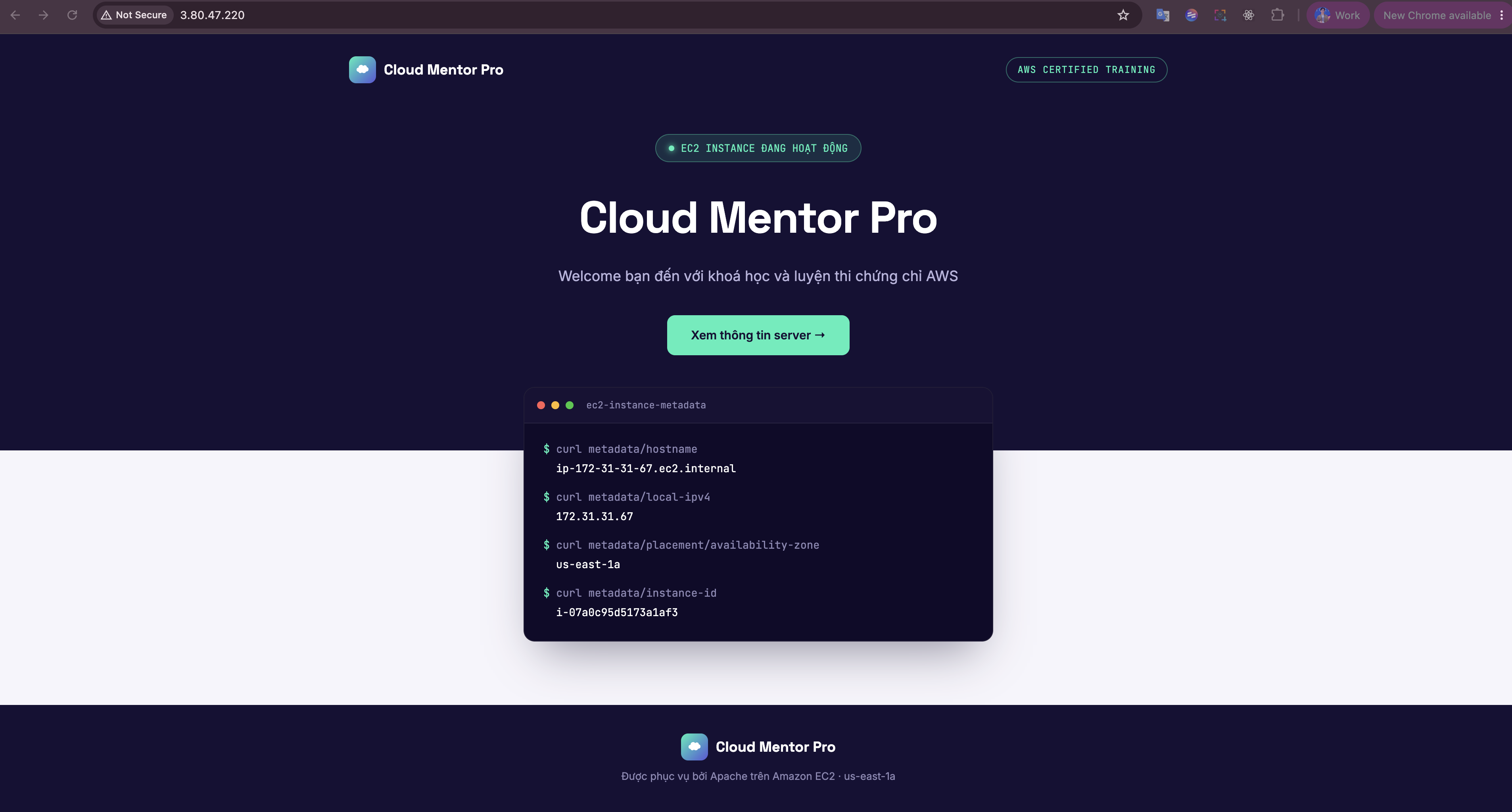Click the Cloud Mentor Pro footer logo icon

pos(695,747)
